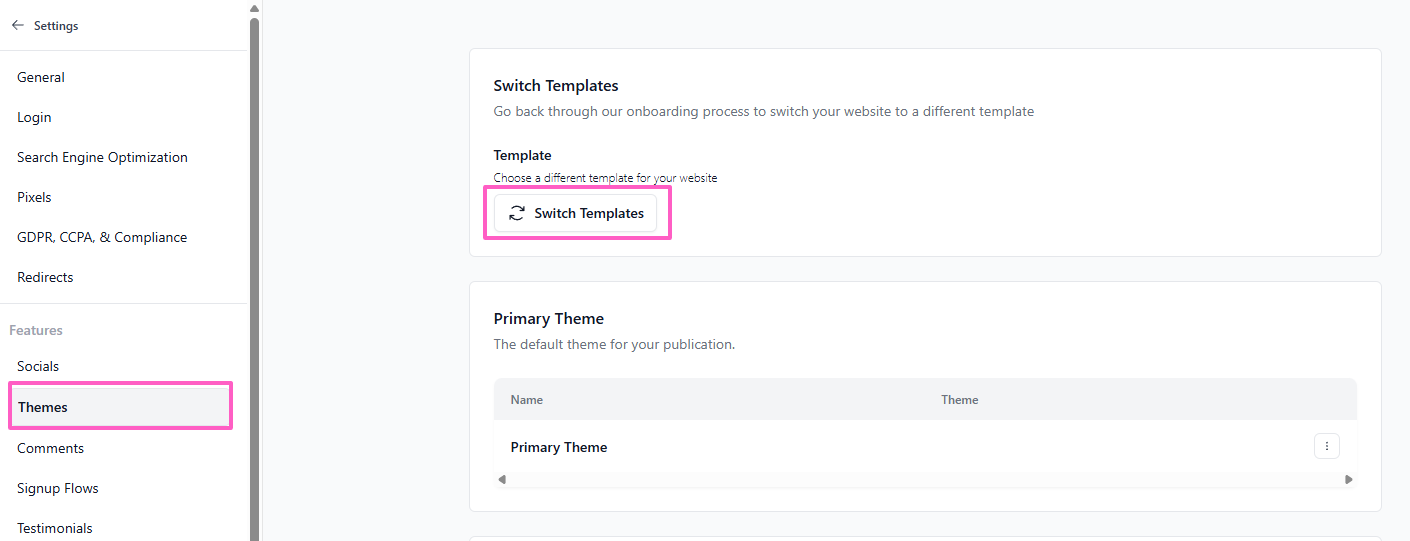Open GDPR, CCPA, & Compliance page

(102, 237)
